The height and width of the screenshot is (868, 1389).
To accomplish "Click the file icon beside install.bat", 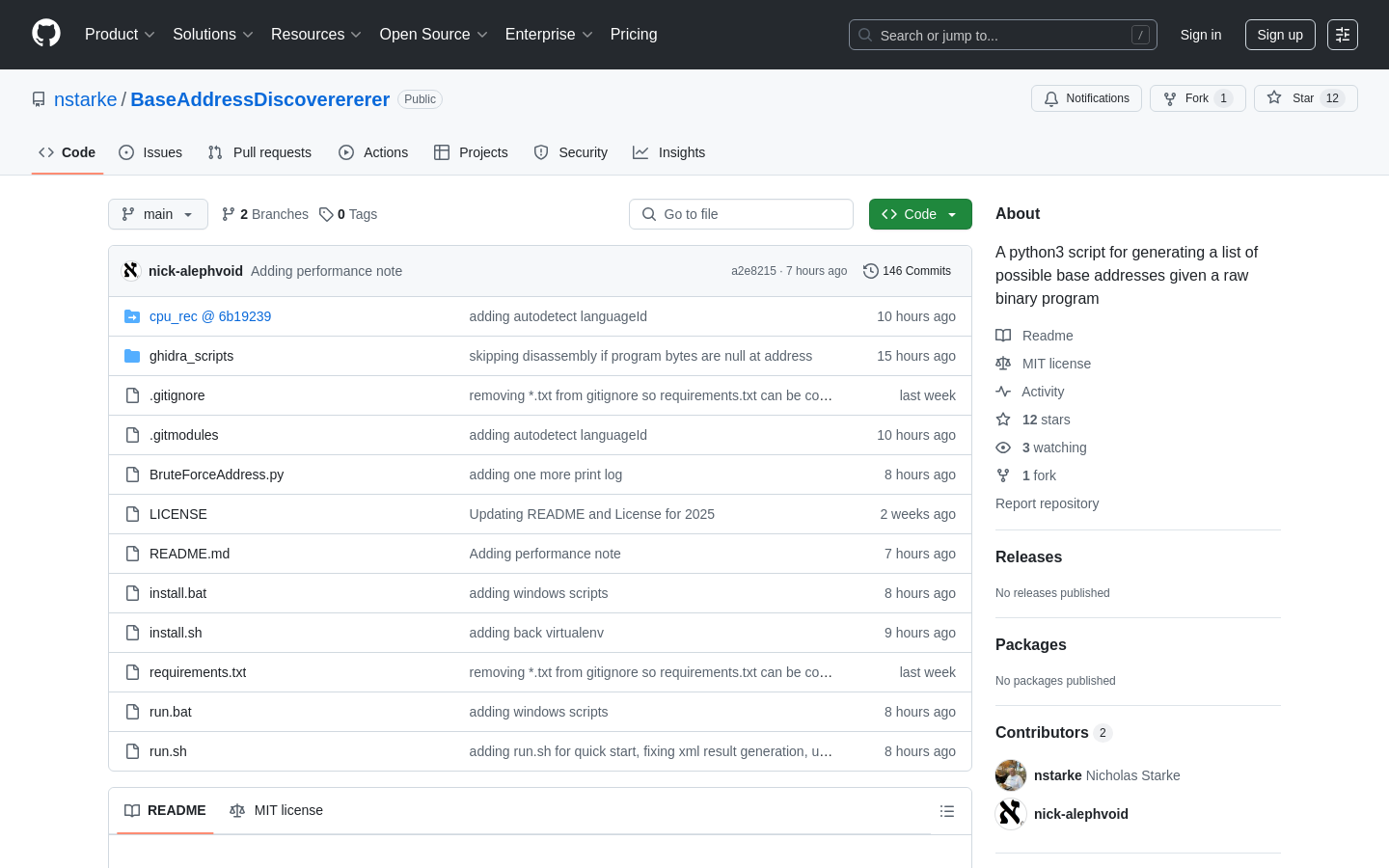I will coord(132,593).
